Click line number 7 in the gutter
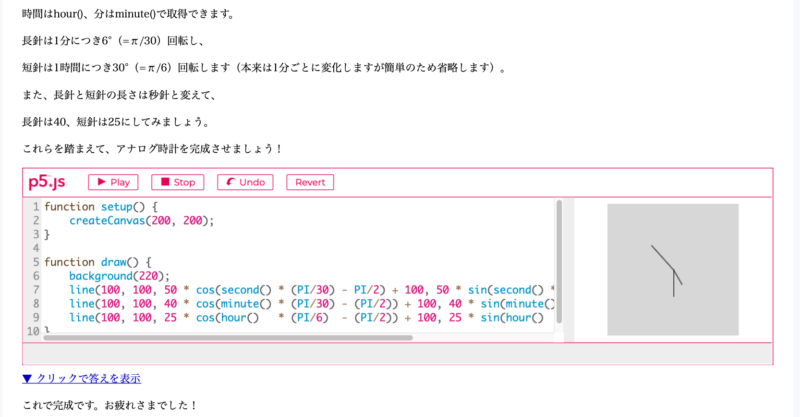The image size is (800, 417). coord(35,289)
